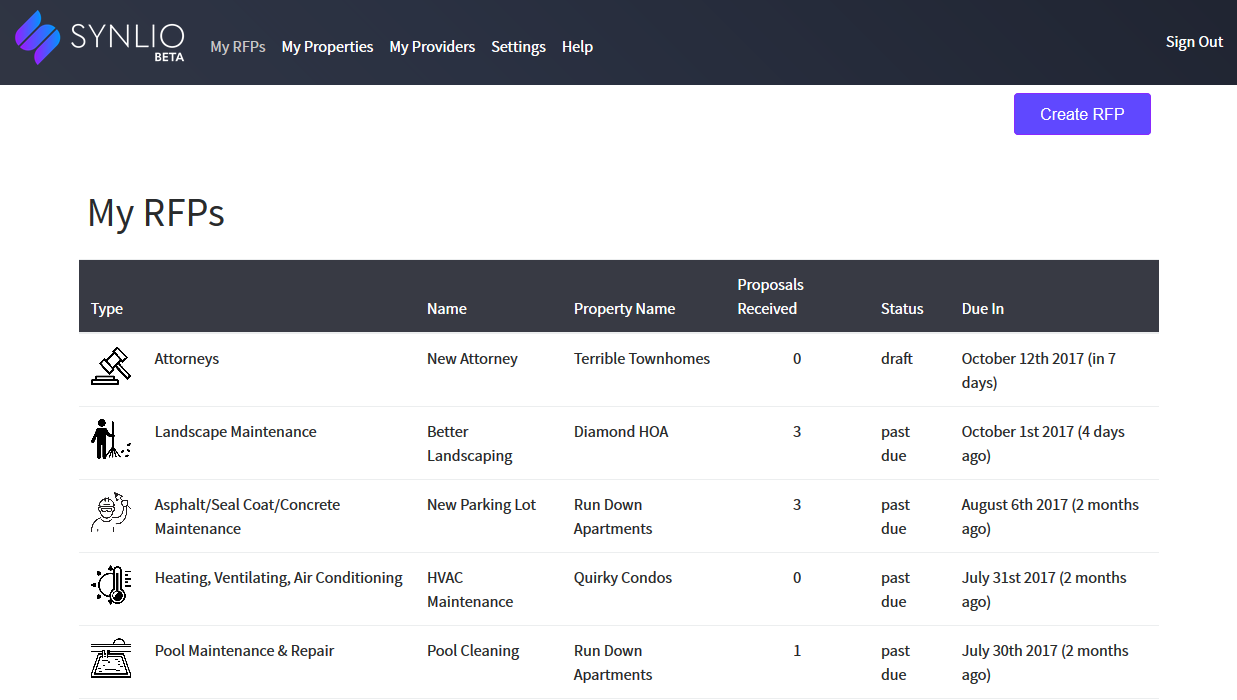The width and height of the screenshot is (1237, 700).
Task: Click the Pool Maintenance icon
Action: [x=111, y=659]
